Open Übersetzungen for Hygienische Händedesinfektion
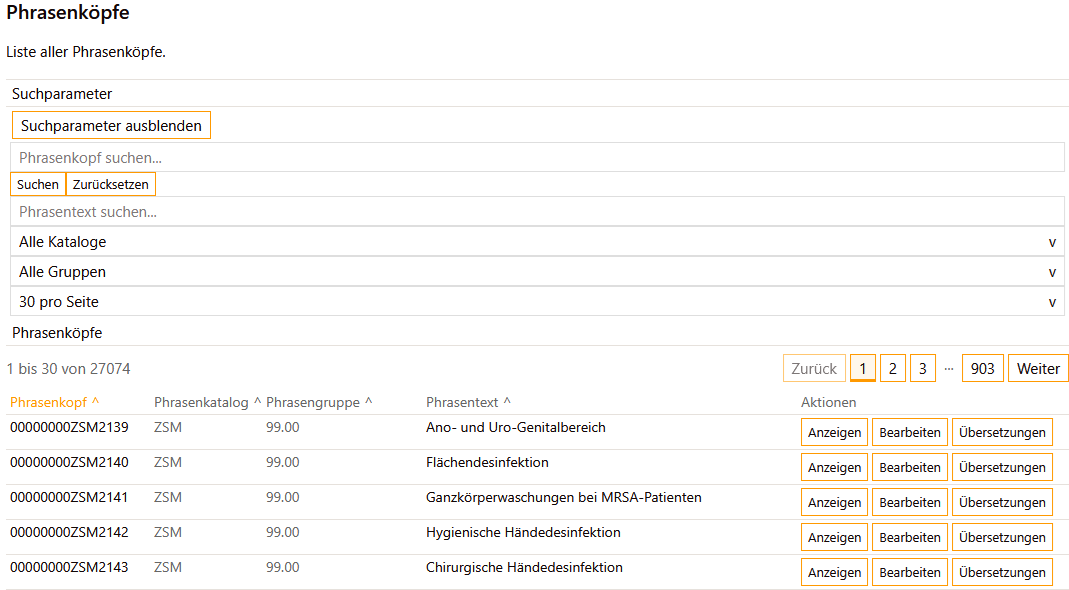Image resolution: width=1069 pixels, height=590 pixels. [x=1002, y=537]
